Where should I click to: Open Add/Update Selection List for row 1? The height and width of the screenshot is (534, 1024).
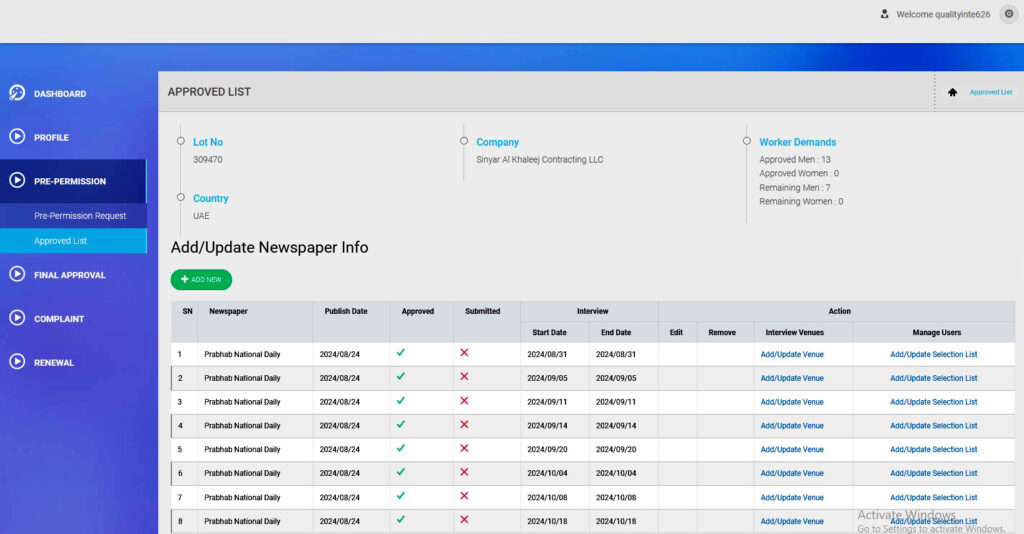tap(933, 354)
